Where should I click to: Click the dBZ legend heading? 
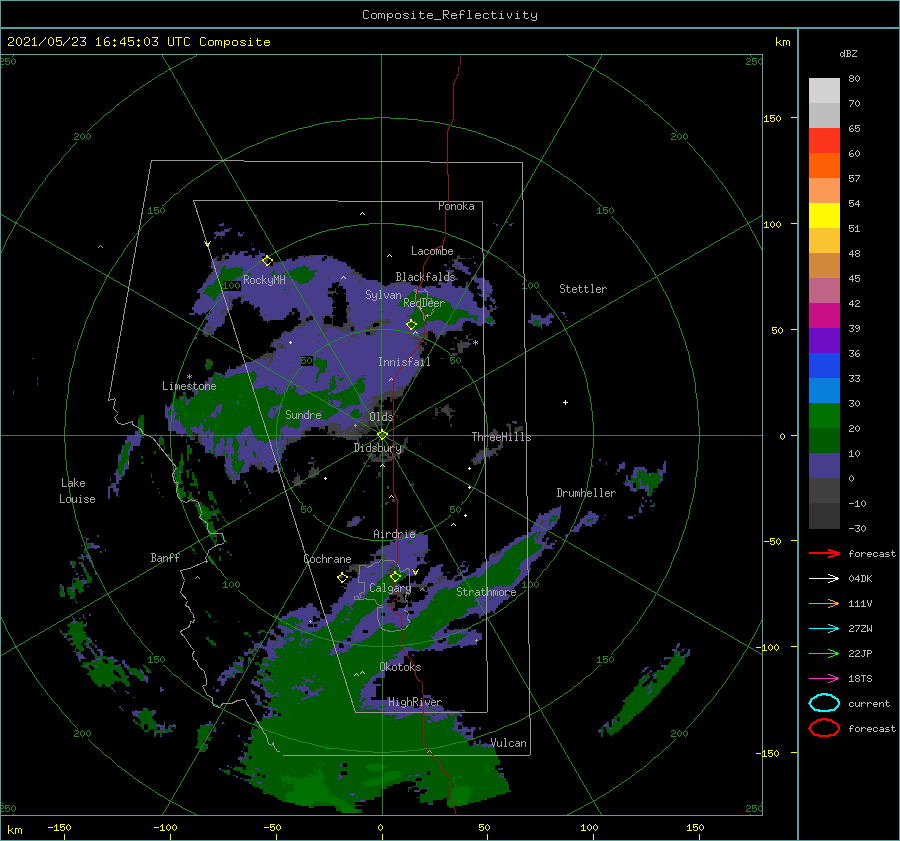pyautogui.click(x=848, y=53)
